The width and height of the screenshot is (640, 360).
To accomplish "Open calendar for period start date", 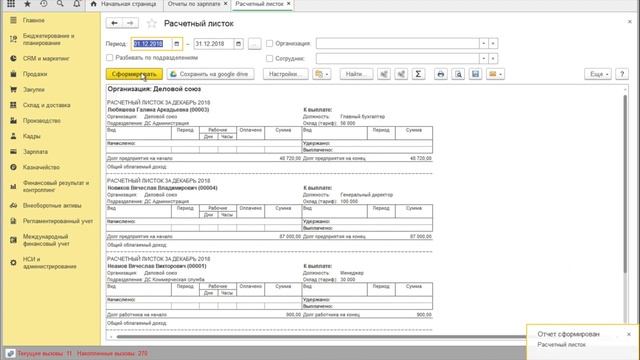I will click(177, 44).
